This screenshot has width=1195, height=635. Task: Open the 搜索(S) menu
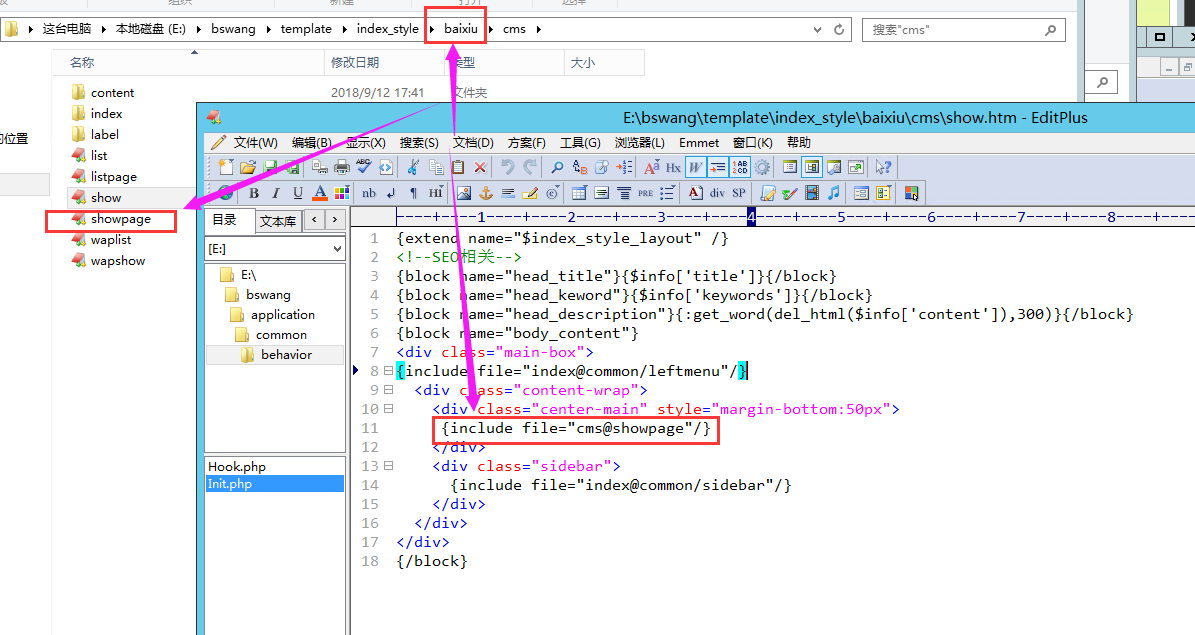click(x=419, y=143)
